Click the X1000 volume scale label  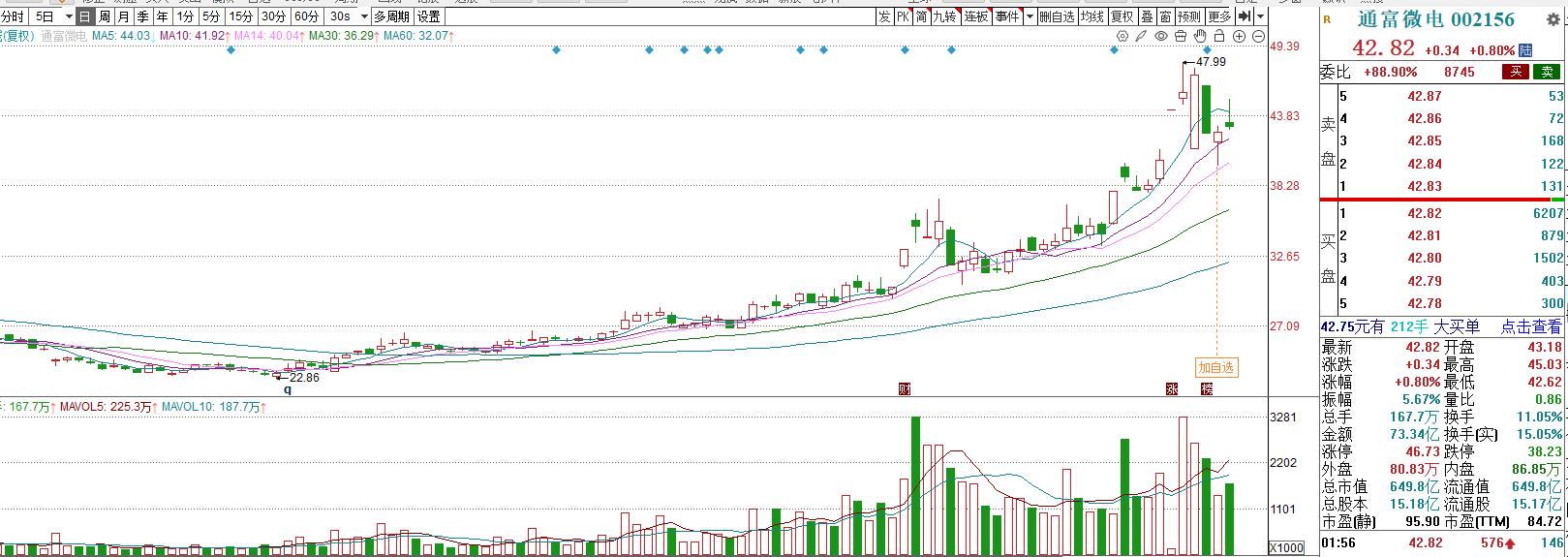point(1286,548)
